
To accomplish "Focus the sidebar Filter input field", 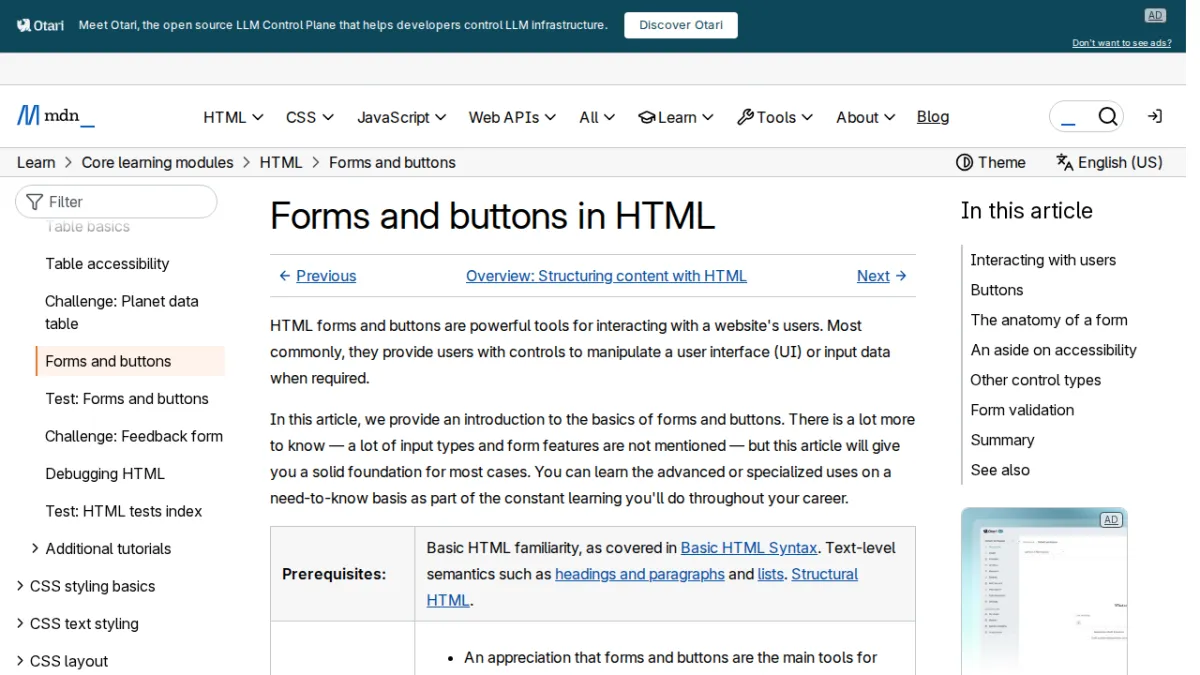I will point(116,201).
